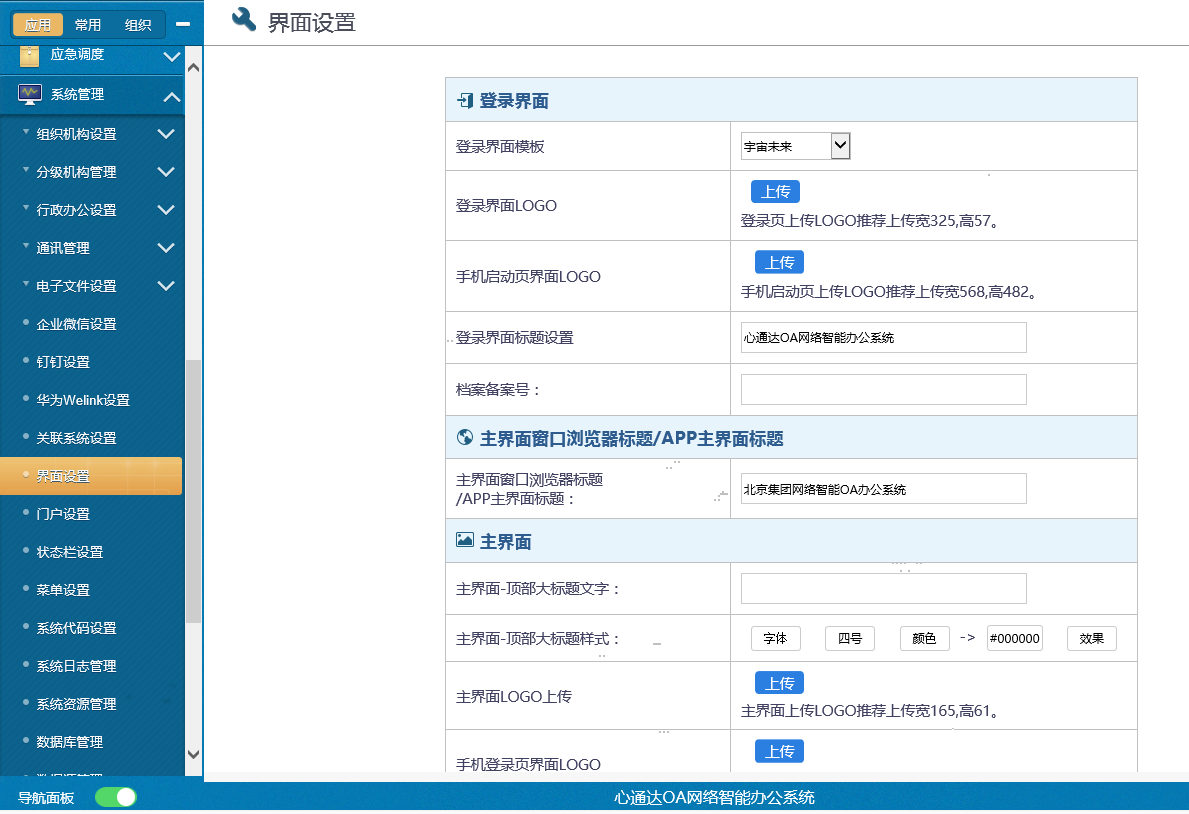Click the globe icon next to 主界面窗口浏览器标题

pos(465,438)
